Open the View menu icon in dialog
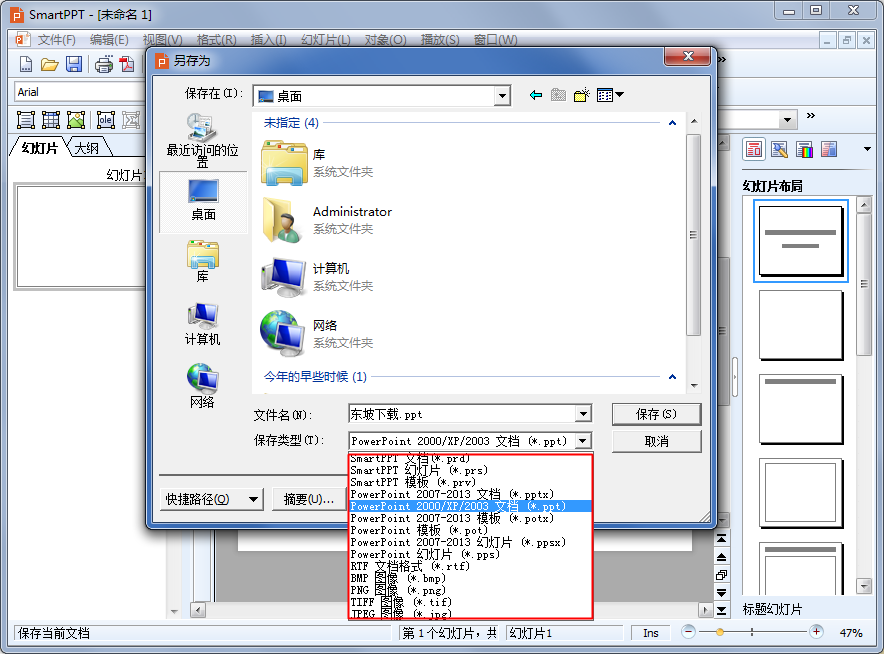Screen dimensions: 884x654 pyautogui.click(x=610, y=95)
